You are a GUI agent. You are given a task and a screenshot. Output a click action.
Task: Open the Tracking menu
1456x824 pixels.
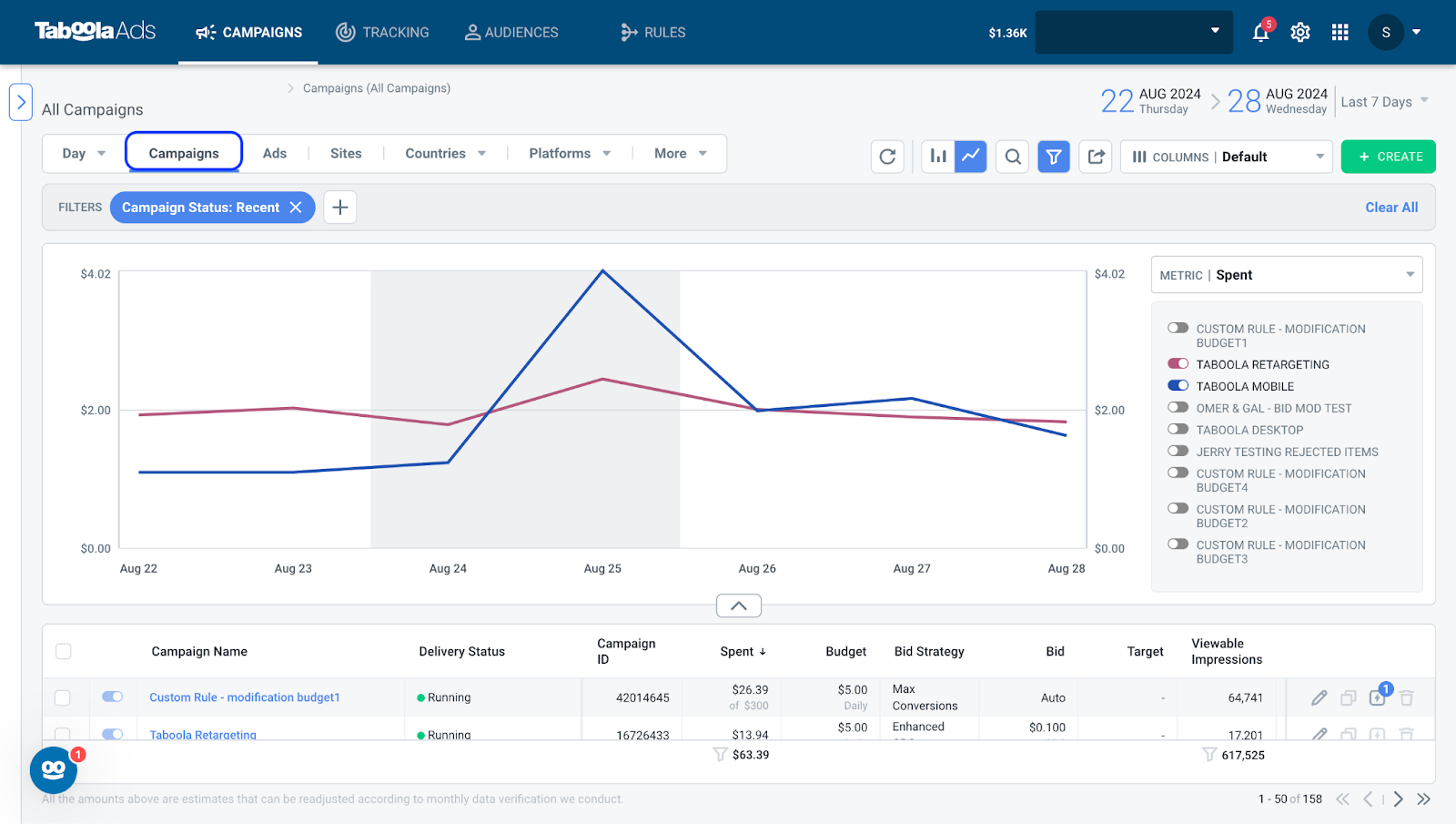tap(382, 33)
